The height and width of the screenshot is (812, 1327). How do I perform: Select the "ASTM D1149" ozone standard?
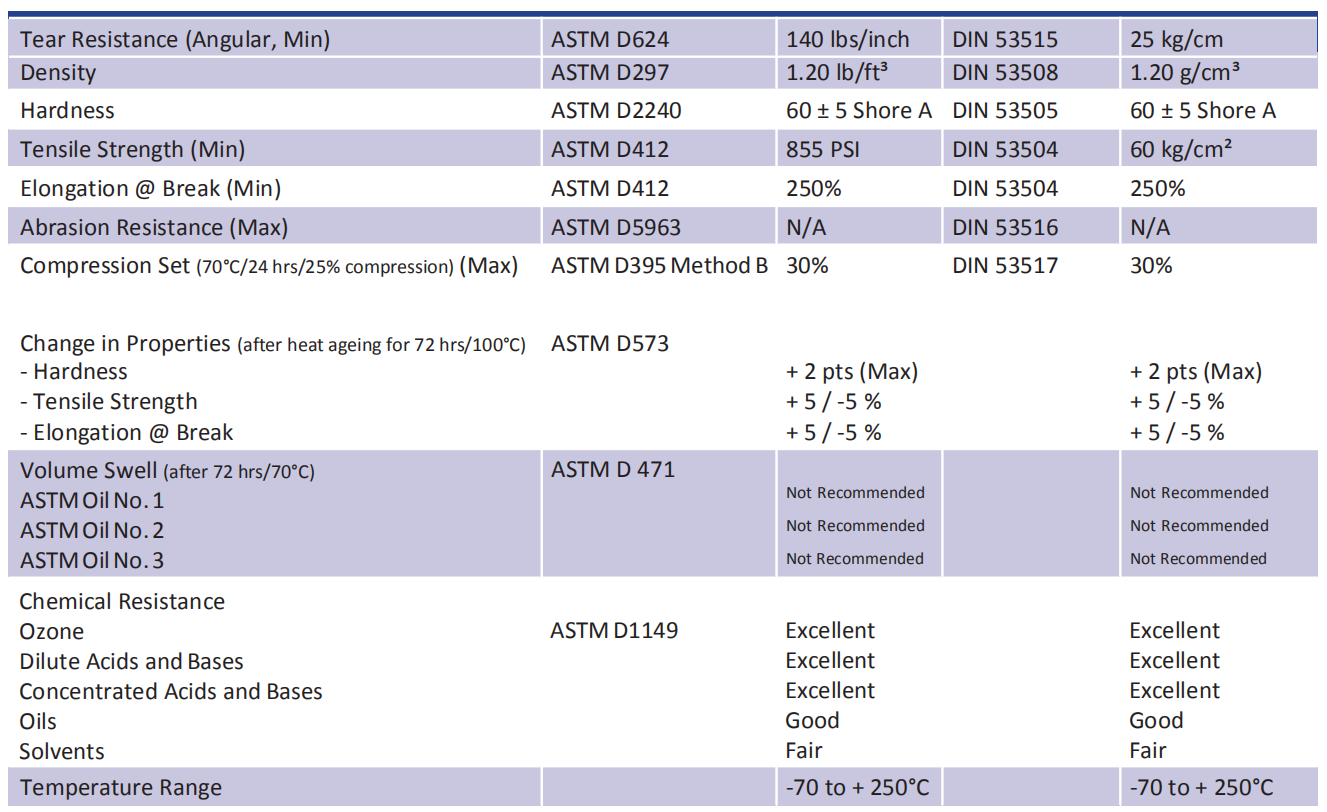[x=614, y=631]
